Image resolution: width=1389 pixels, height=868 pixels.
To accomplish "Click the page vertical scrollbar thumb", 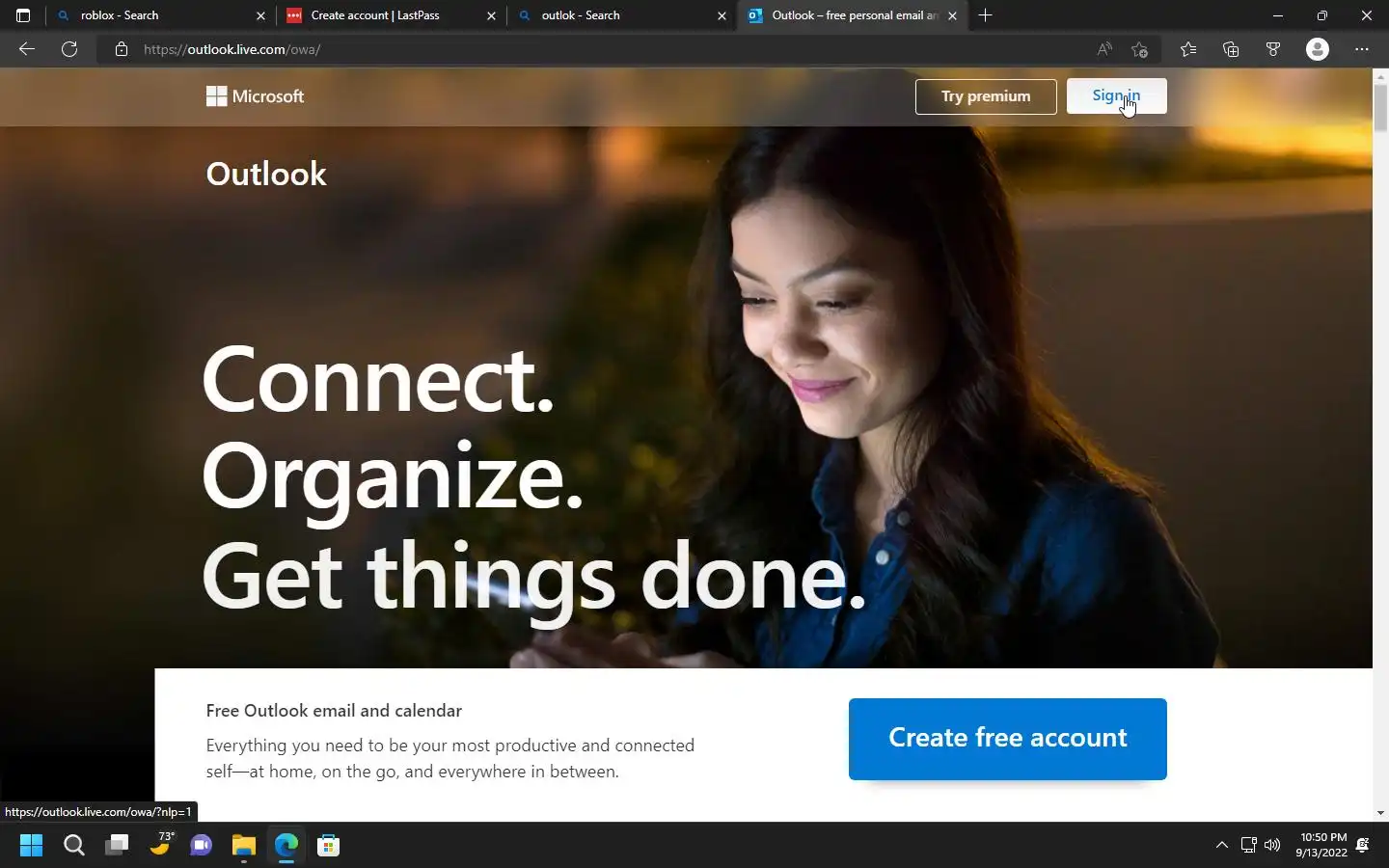I will click(1380, 108).
